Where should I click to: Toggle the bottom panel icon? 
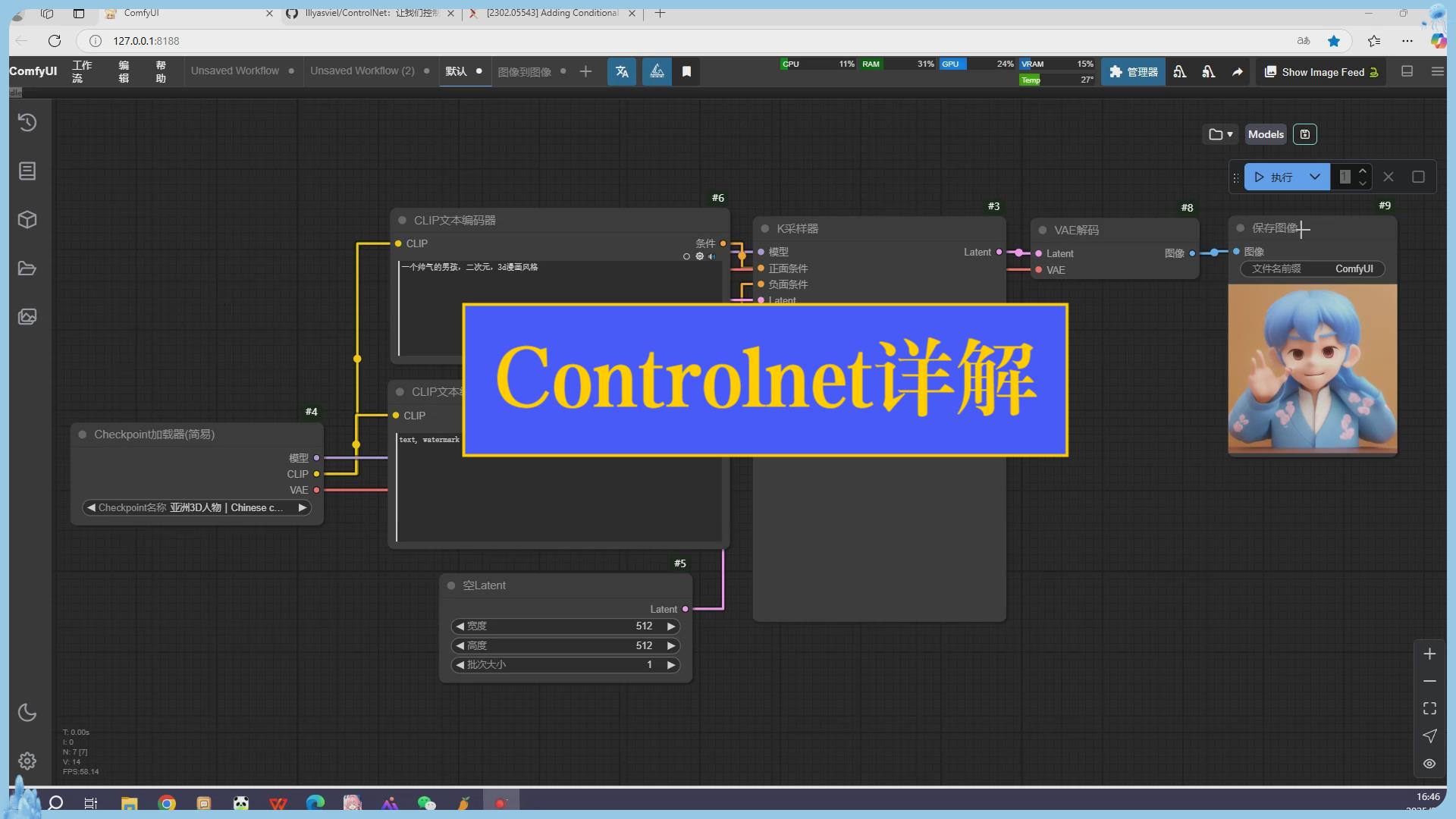coord(1407,71)
